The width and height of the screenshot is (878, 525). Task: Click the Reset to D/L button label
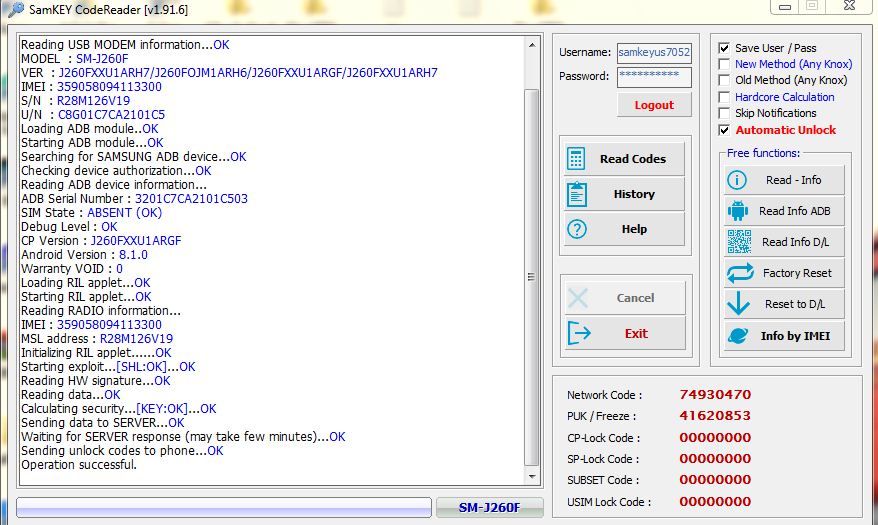(795, 304)
